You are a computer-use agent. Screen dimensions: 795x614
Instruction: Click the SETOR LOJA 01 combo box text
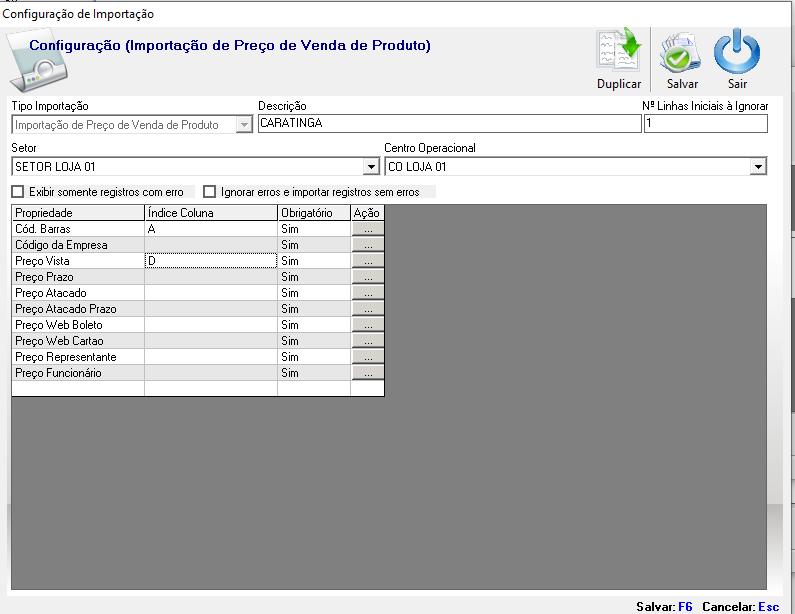[x=55, y=166]
